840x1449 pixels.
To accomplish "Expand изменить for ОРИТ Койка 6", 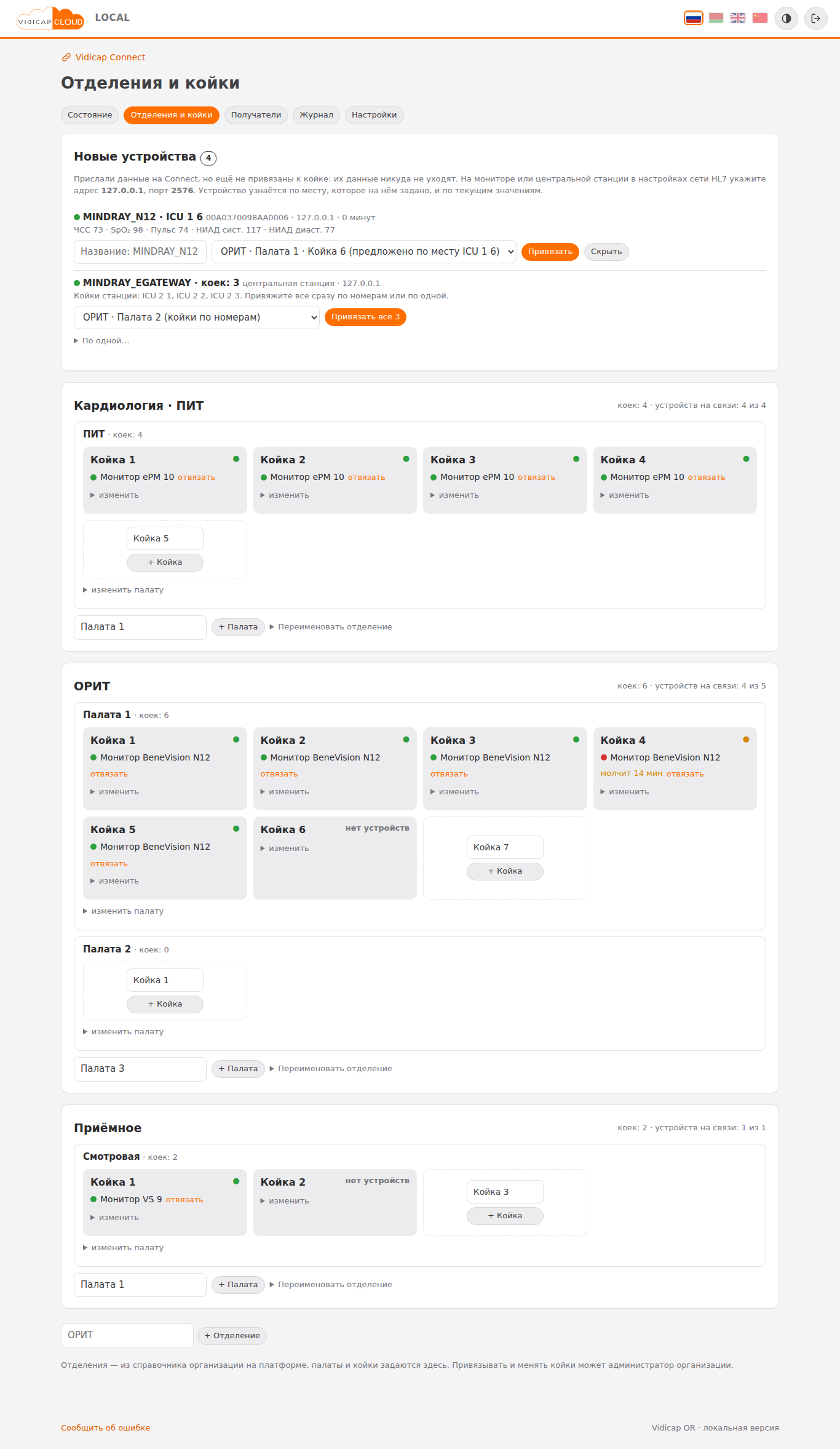I will [x=285, y=848].
